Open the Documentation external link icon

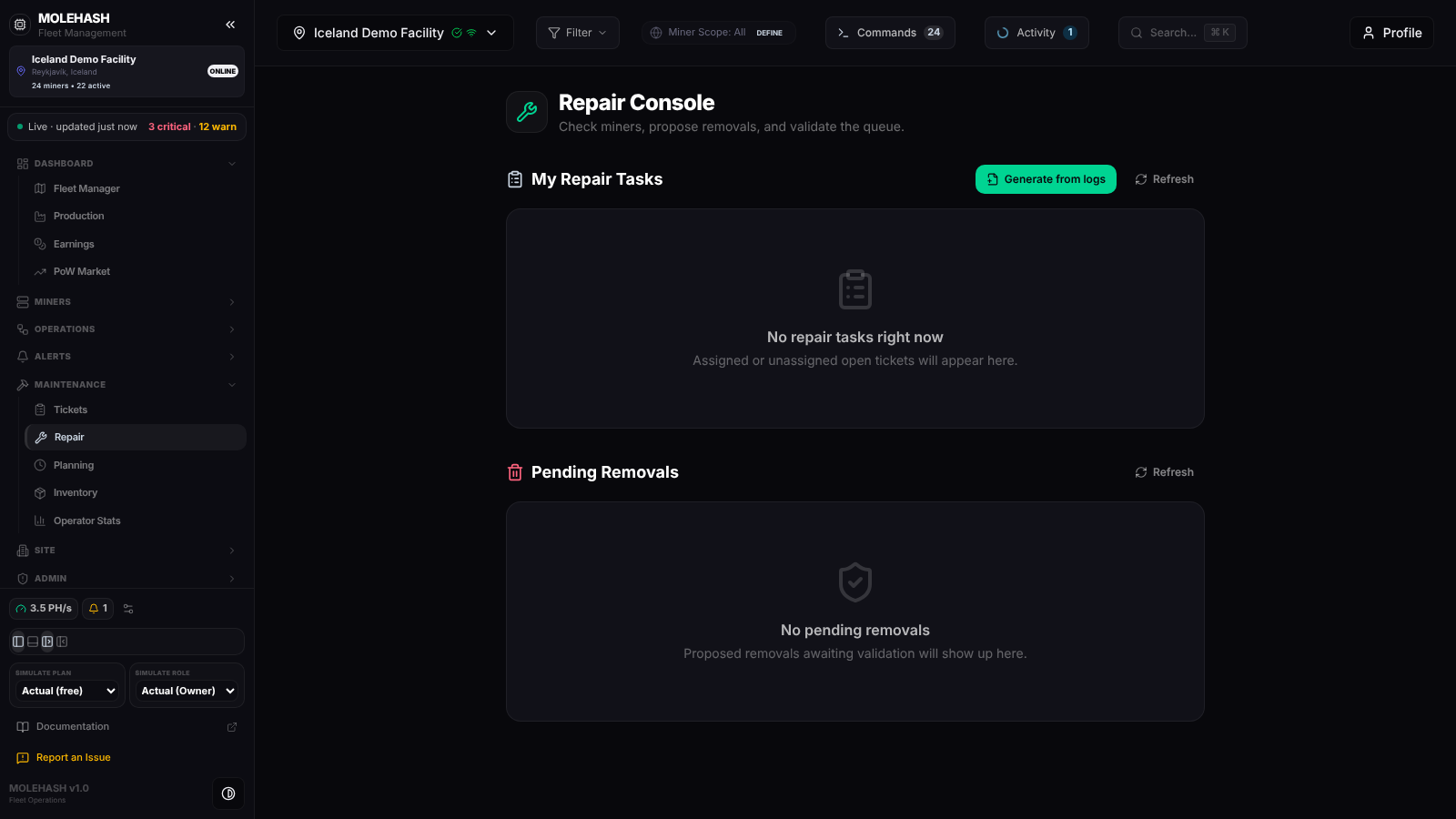tap(232, 727)
